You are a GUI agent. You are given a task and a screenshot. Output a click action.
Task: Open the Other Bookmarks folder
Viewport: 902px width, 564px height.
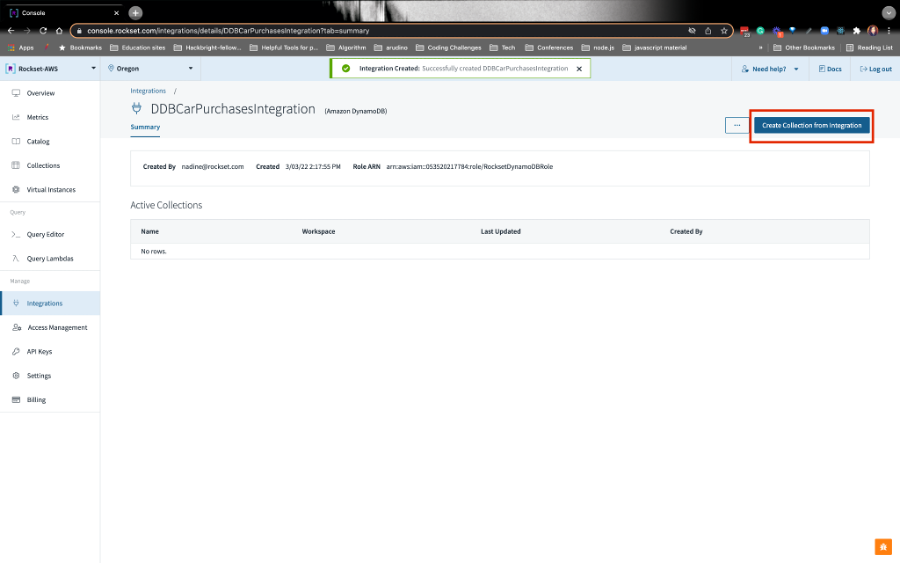pyautogui.click(x=804, y=48)
